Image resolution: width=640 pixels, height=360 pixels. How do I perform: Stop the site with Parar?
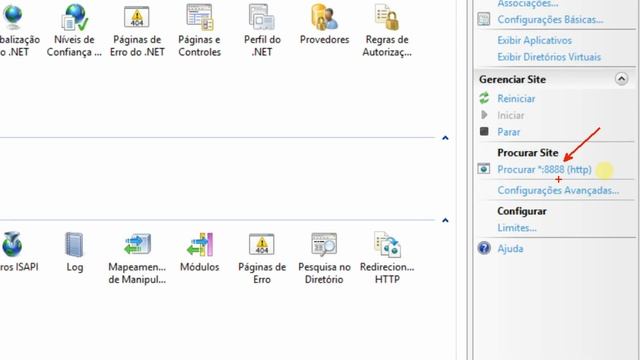pos(509,132)
